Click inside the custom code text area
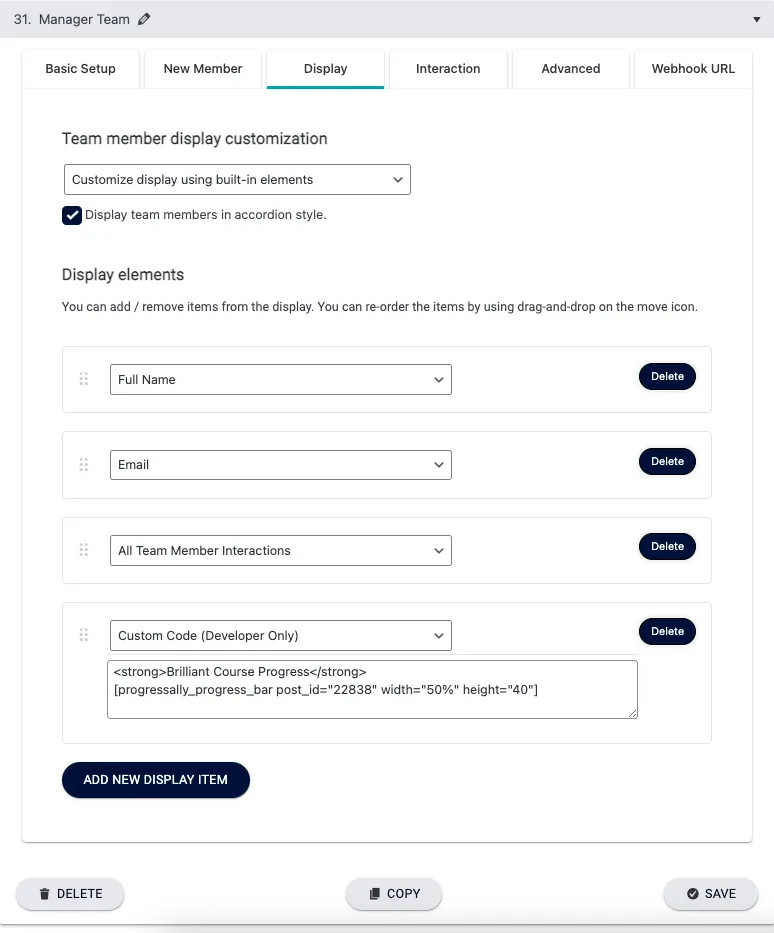 [x=370, y=688]
